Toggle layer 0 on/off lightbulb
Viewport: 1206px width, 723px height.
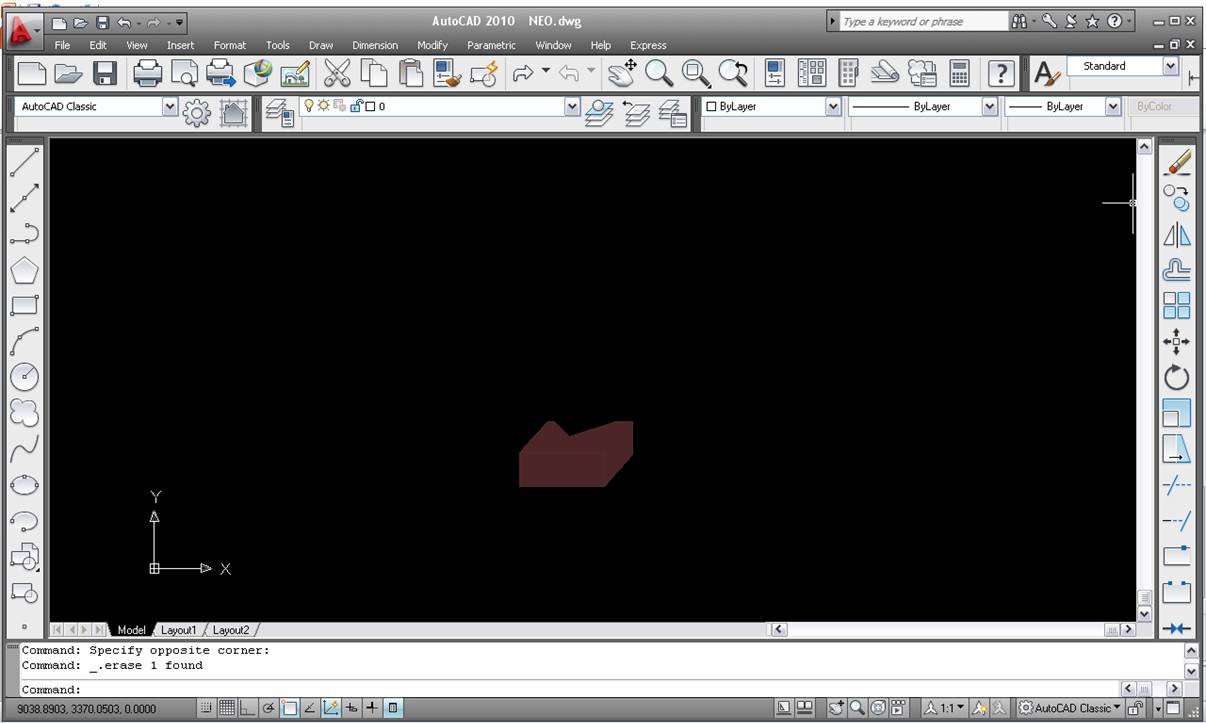[309, 106]
